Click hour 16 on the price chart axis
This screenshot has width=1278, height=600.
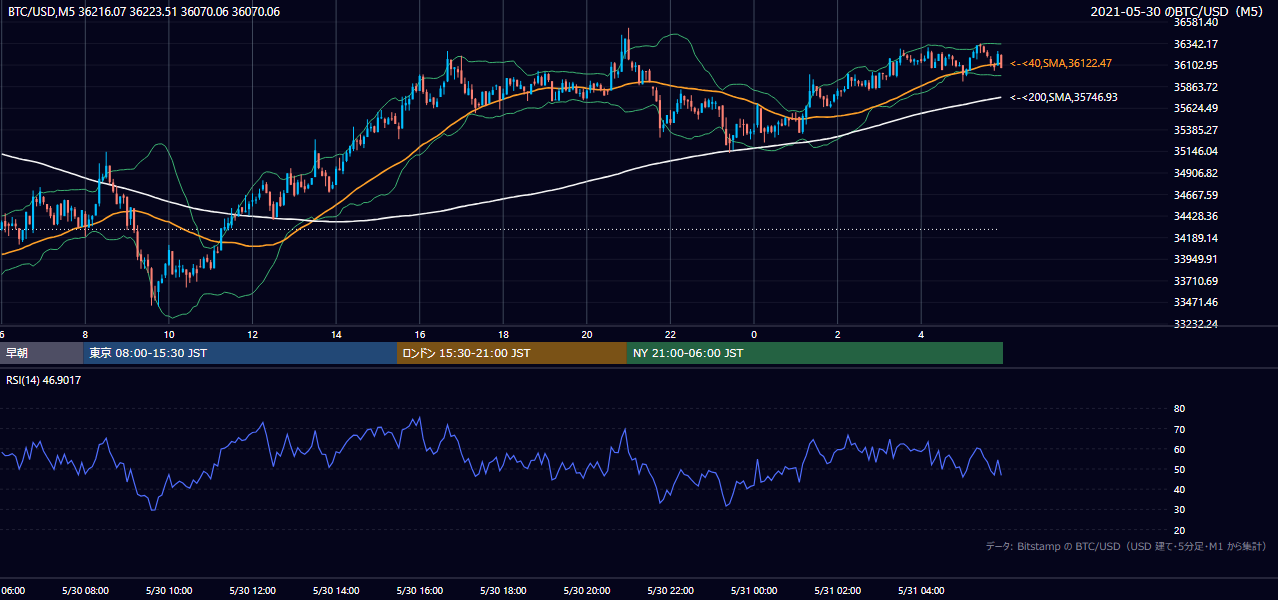click(x=420, y=334)
